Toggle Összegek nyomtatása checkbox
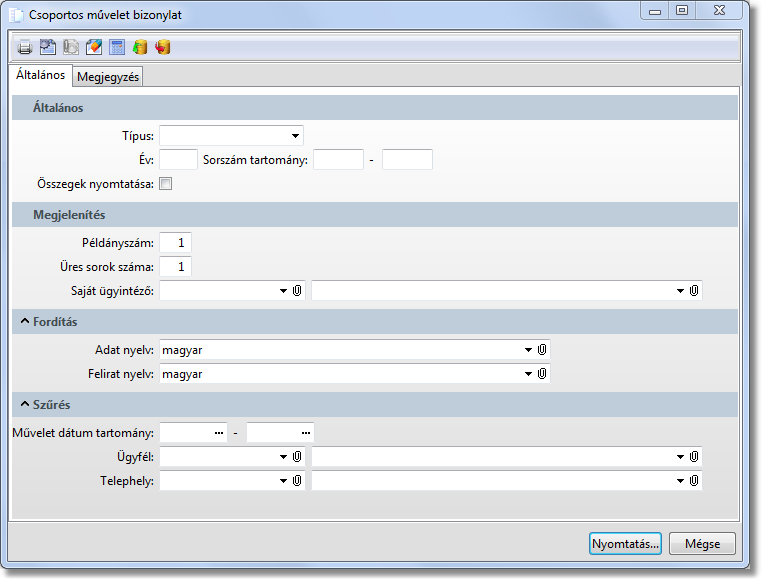Image resolution: width=762 pixels, height=581 pixels. point(166,184)
